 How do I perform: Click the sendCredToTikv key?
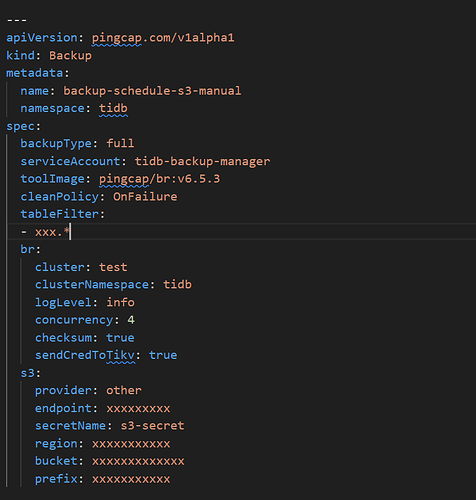pos(85,355)
